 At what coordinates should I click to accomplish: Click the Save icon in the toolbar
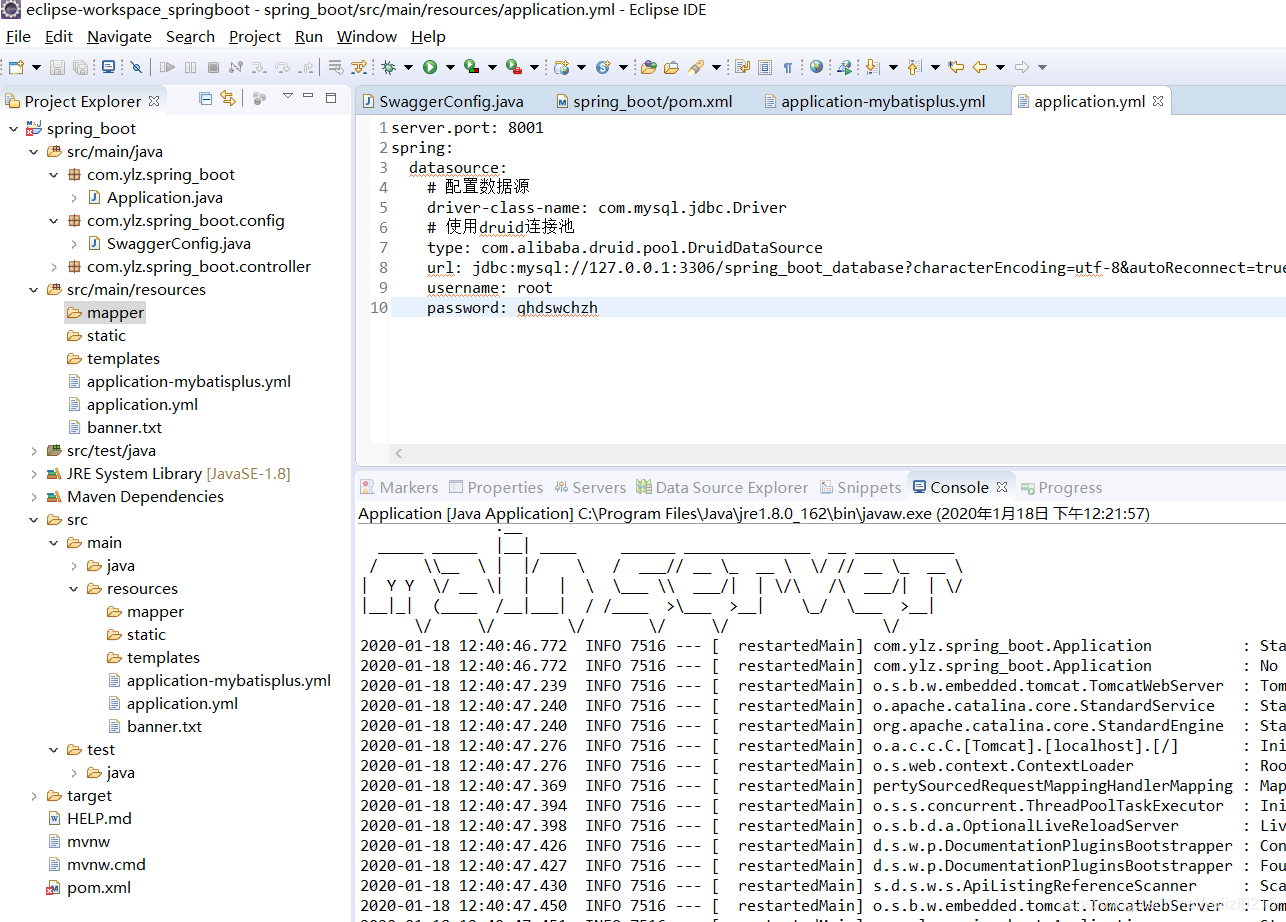click(x=57, y=66)
